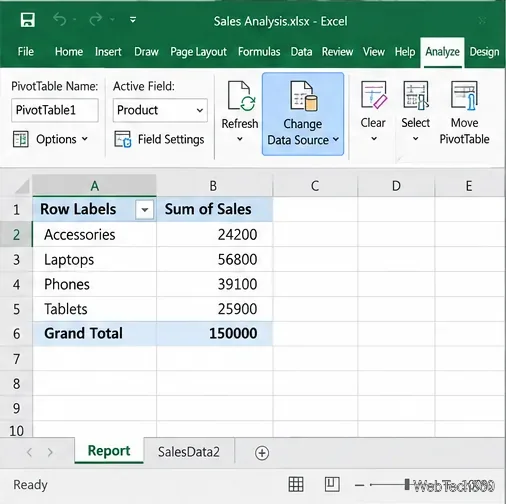Open Field Settings

click(x=159, y=139)
